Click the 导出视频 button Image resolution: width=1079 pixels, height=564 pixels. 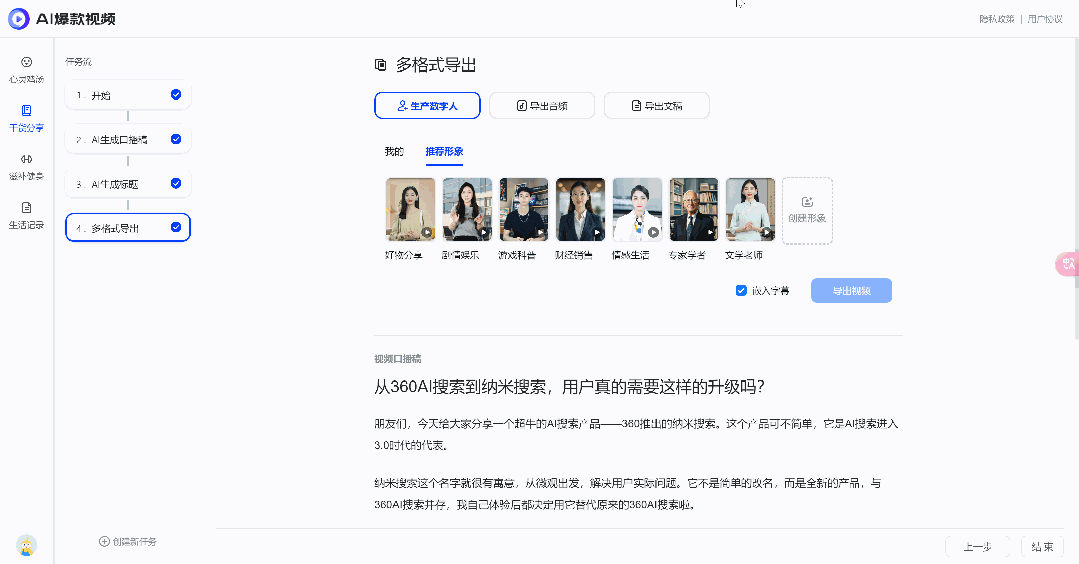click(x=851, y=290)
